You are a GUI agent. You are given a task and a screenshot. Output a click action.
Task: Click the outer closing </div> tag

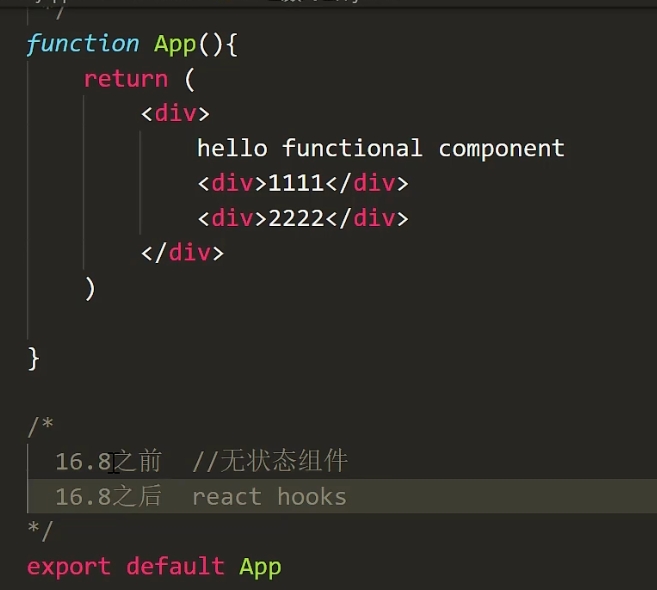(182, 253)
